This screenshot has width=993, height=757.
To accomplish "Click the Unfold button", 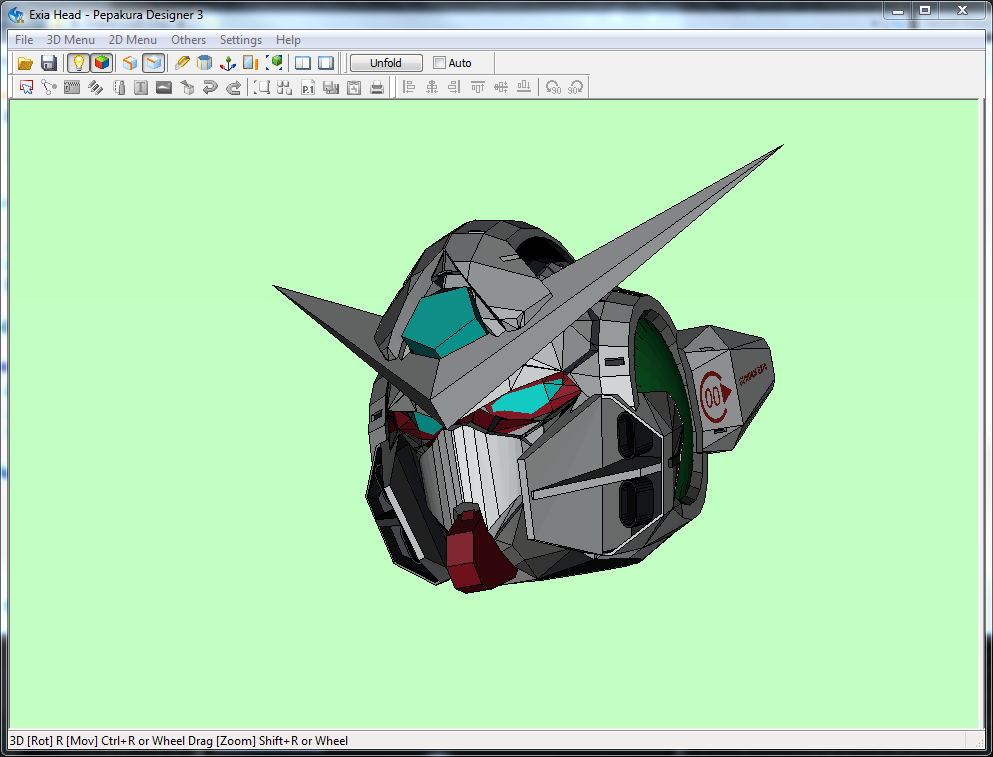I will coord(386,63).
